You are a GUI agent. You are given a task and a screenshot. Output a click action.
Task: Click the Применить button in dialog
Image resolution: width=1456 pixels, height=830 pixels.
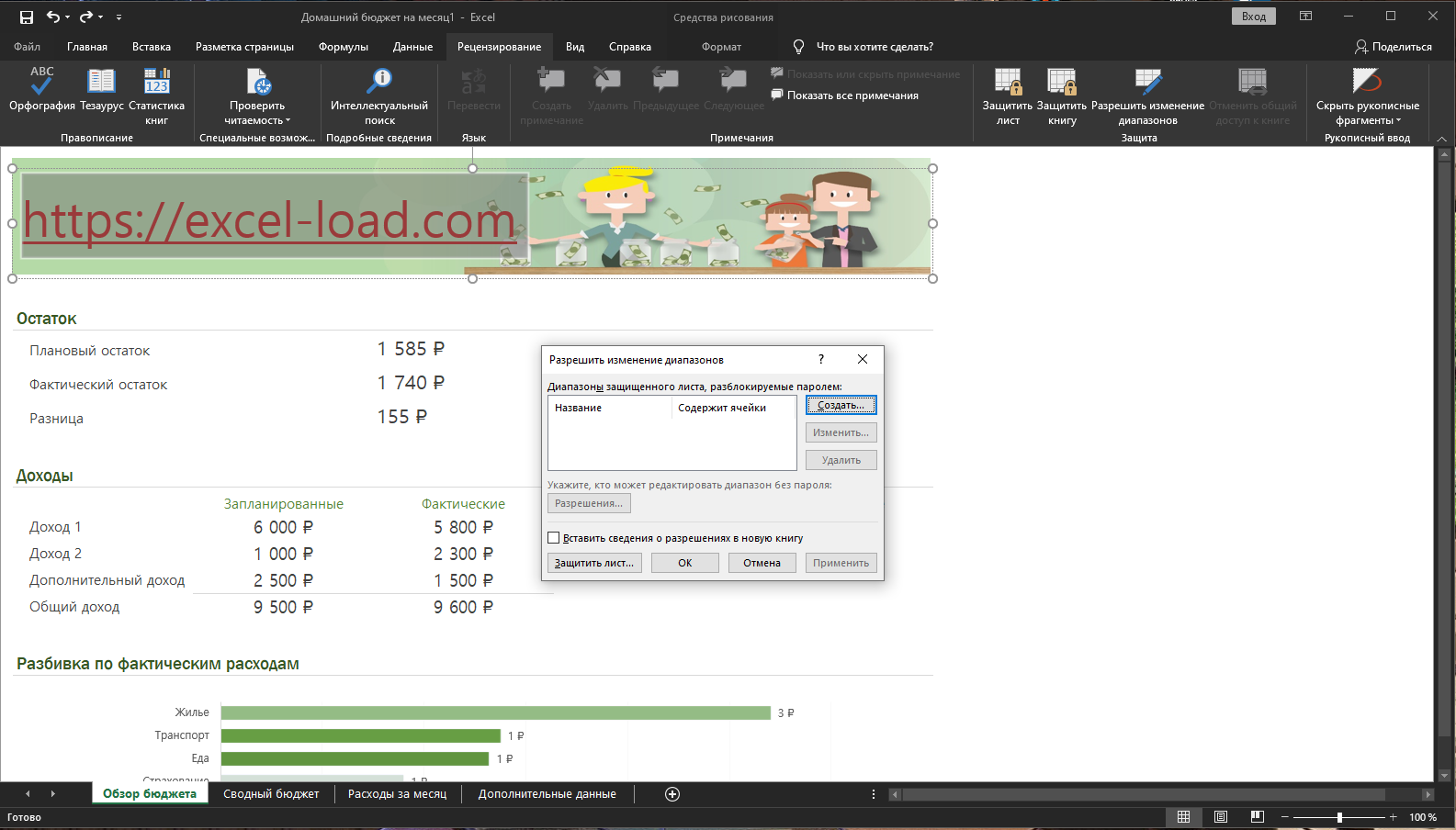(x=841, y=563)
